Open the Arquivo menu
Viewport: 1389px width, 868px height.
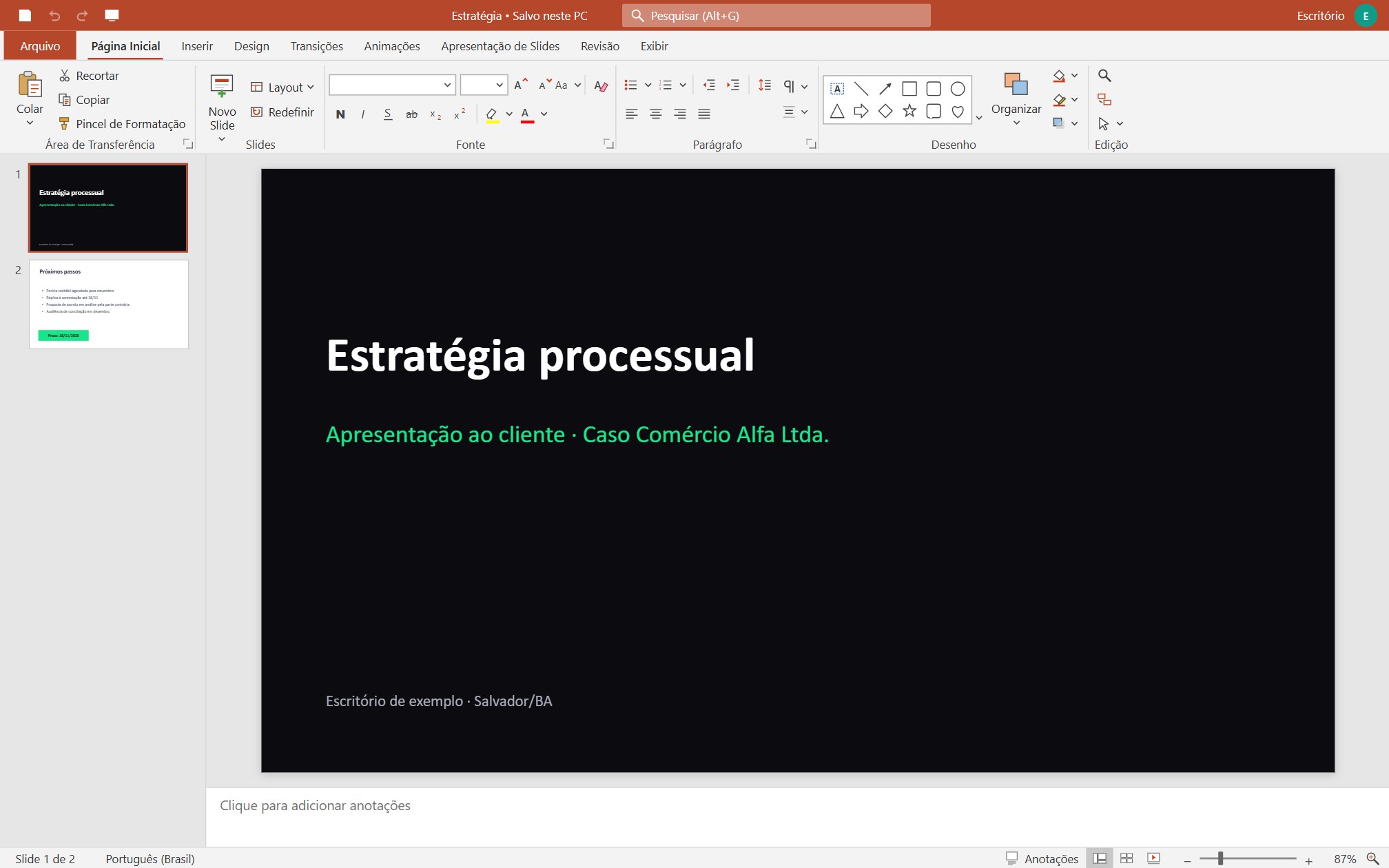point(40,46)
